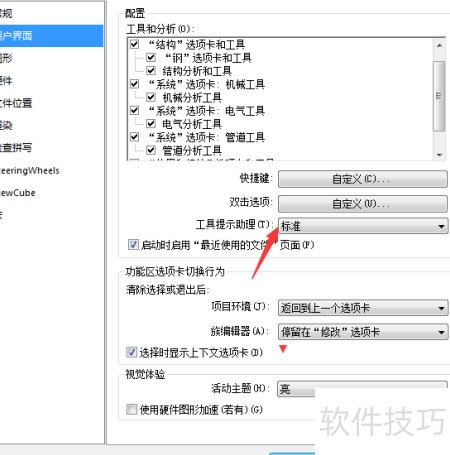Uncheck 选择时显示上下文选项卡 option

(x=131, y=352)
